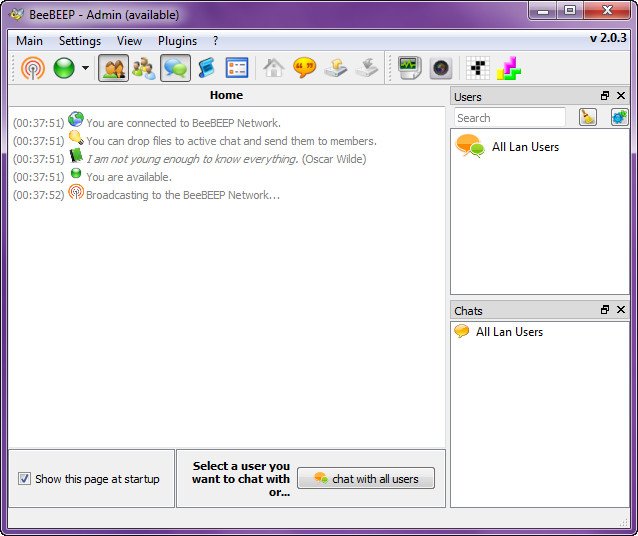Screen dimensions: 638x536
Task: Close the Chats panel
Action: point(621,310)
